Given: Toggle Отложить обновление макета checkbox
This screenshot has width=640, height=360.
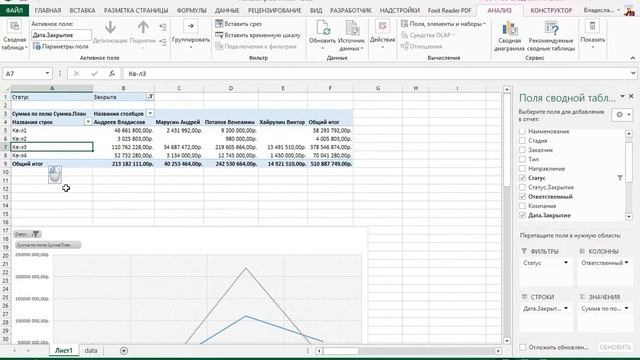Looking at the screenshot, I should (x=523, y=347).
